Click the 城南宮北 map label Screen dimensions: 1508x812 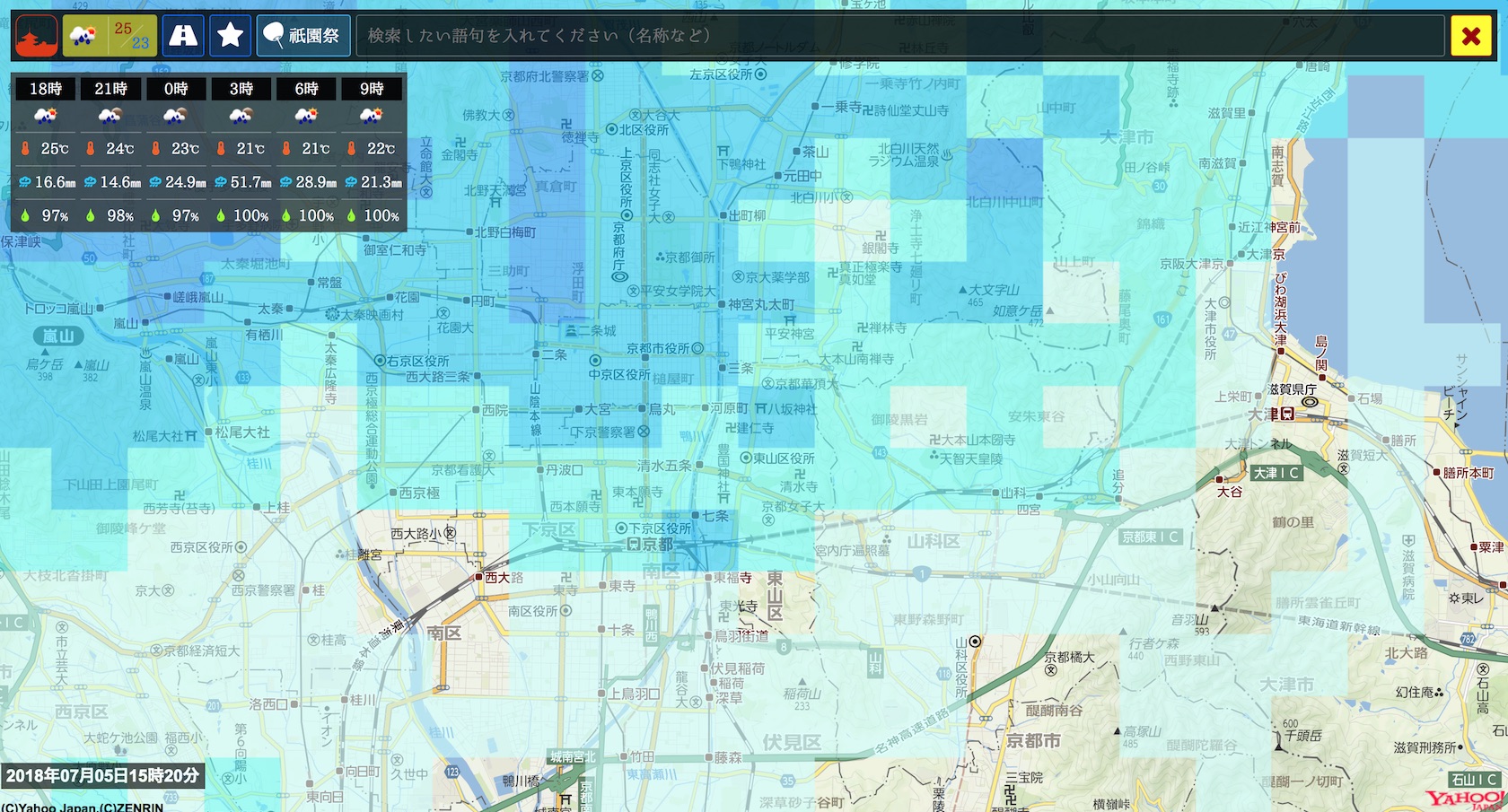tap(573, 757)
